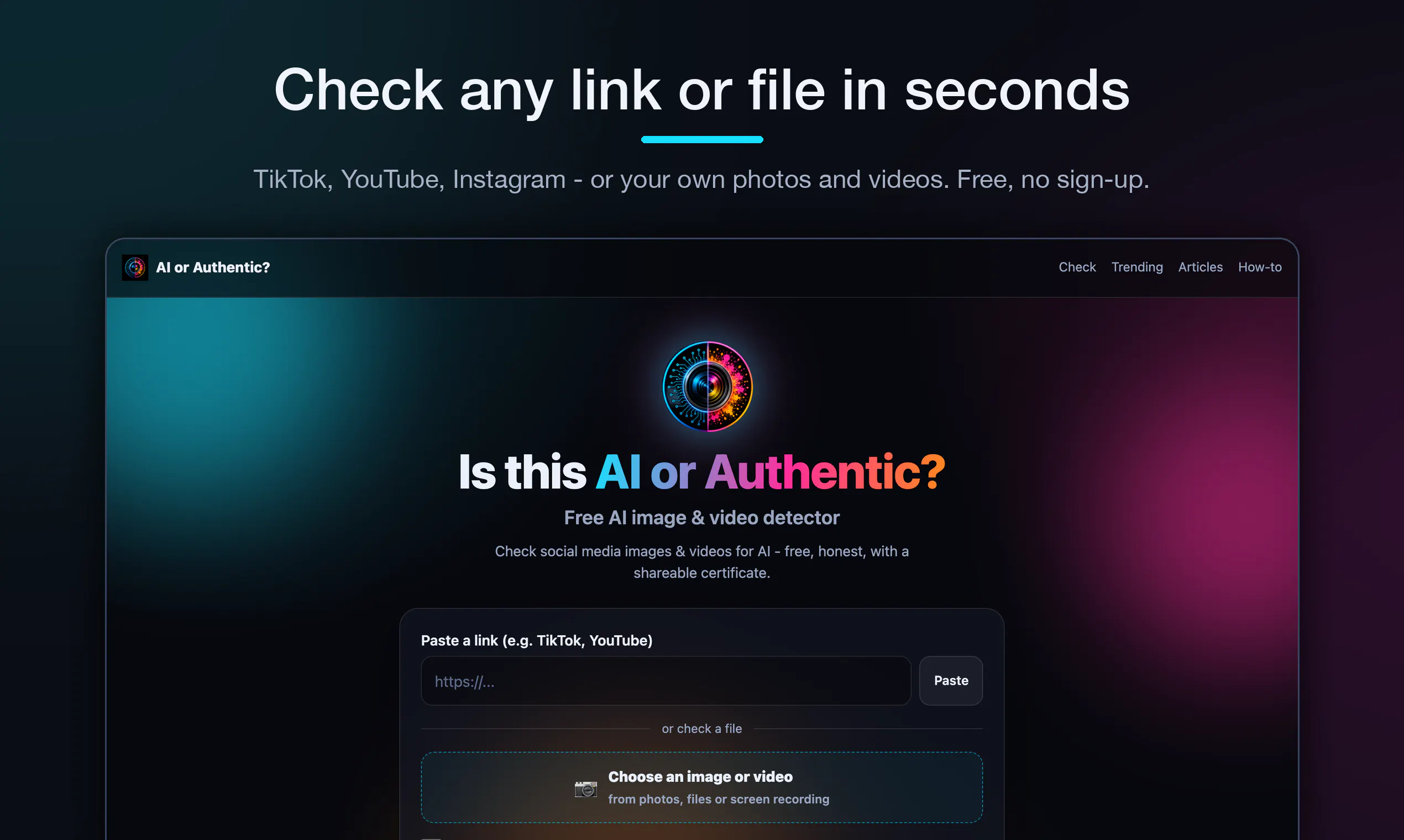The image size is (1404, 840).
Task: Go to the Articles page
Action: click(1200, 267)
